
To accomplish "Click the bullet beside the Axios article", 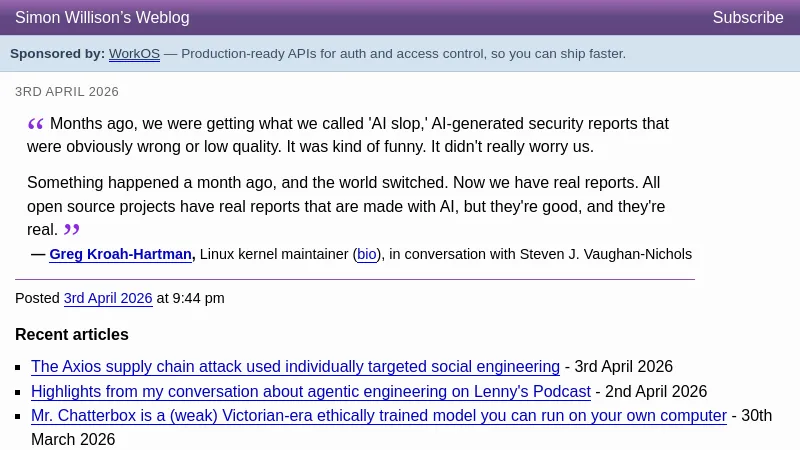I will click(x=20, y=368).
